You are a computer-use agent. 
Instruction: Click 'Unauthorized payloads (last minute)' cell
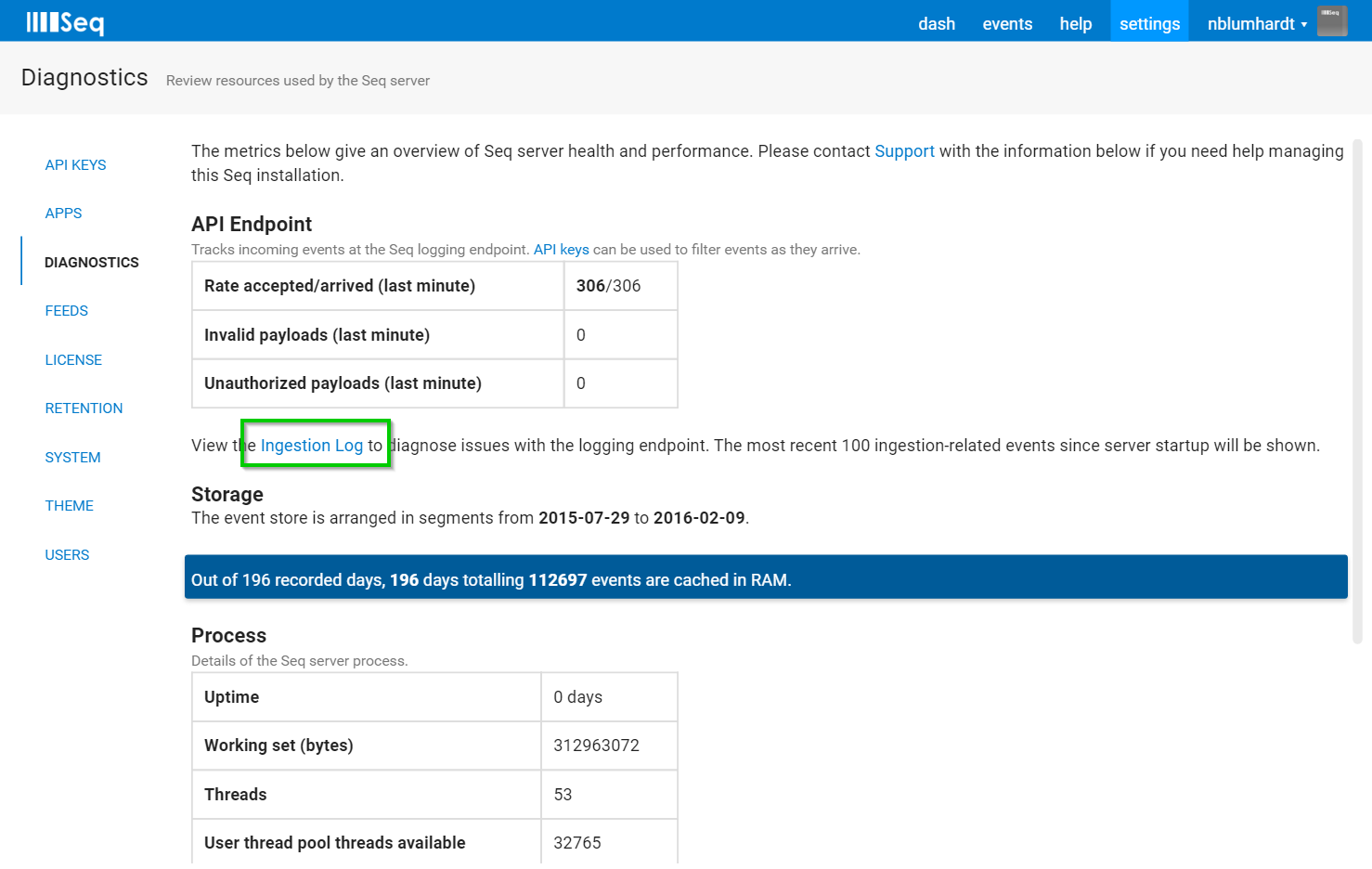point(378,383)
